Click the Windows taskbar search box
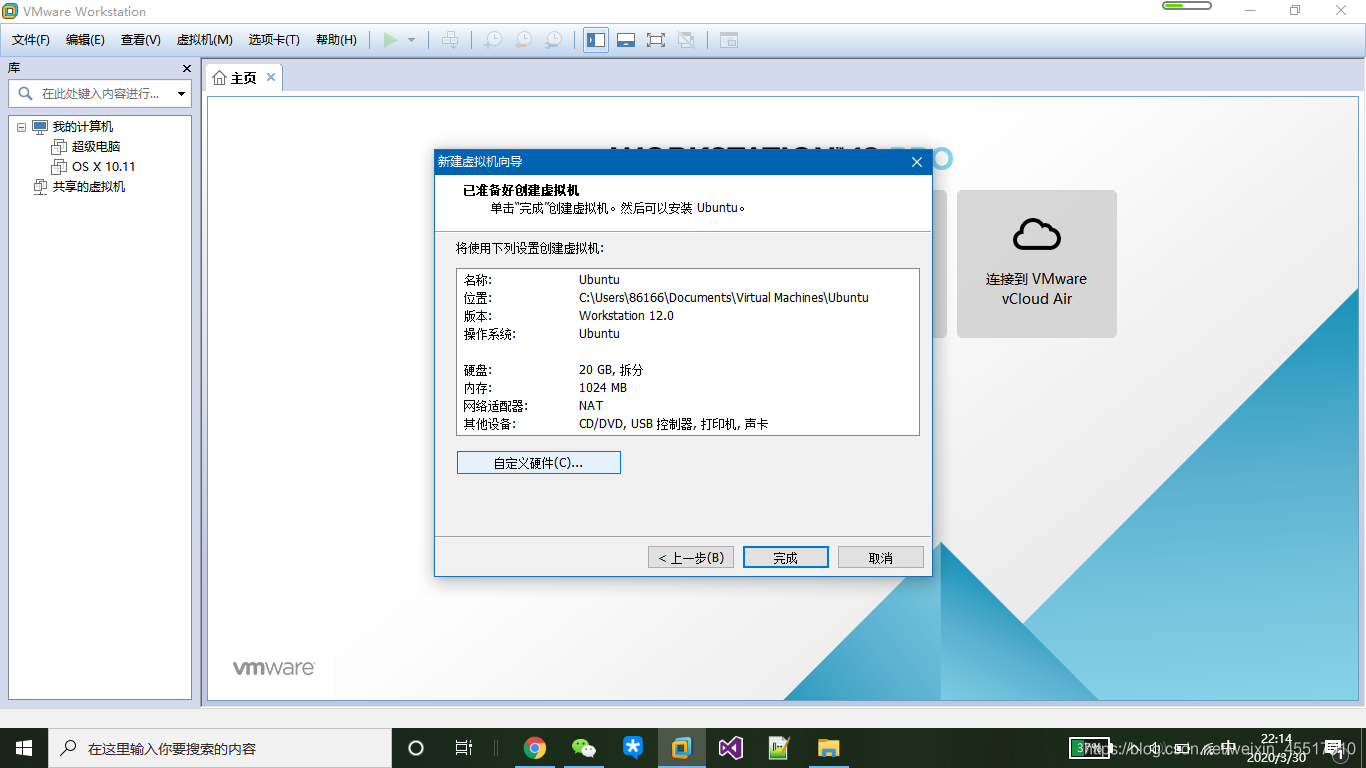Screen dimensions: 1366x768 [220, 748]
